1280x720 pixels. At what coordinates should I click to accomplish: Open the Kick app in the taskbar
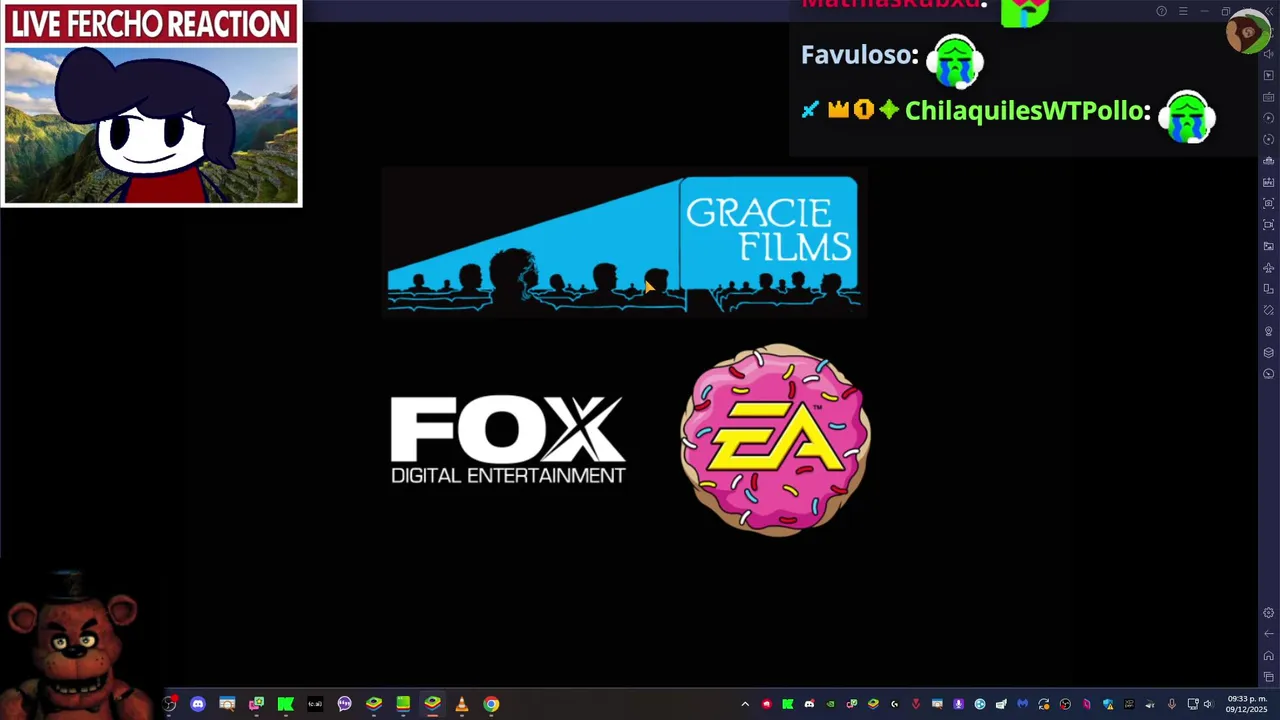click(x=285, y=704)
